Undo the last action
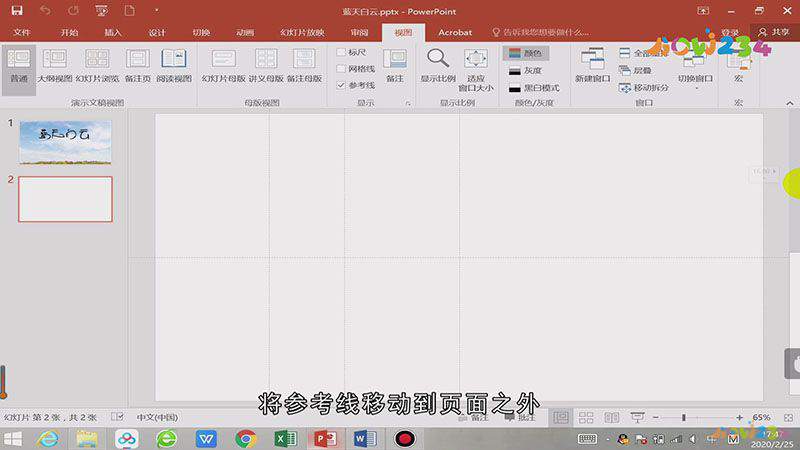This screenshot has height=450, width=800. [45, 11]
